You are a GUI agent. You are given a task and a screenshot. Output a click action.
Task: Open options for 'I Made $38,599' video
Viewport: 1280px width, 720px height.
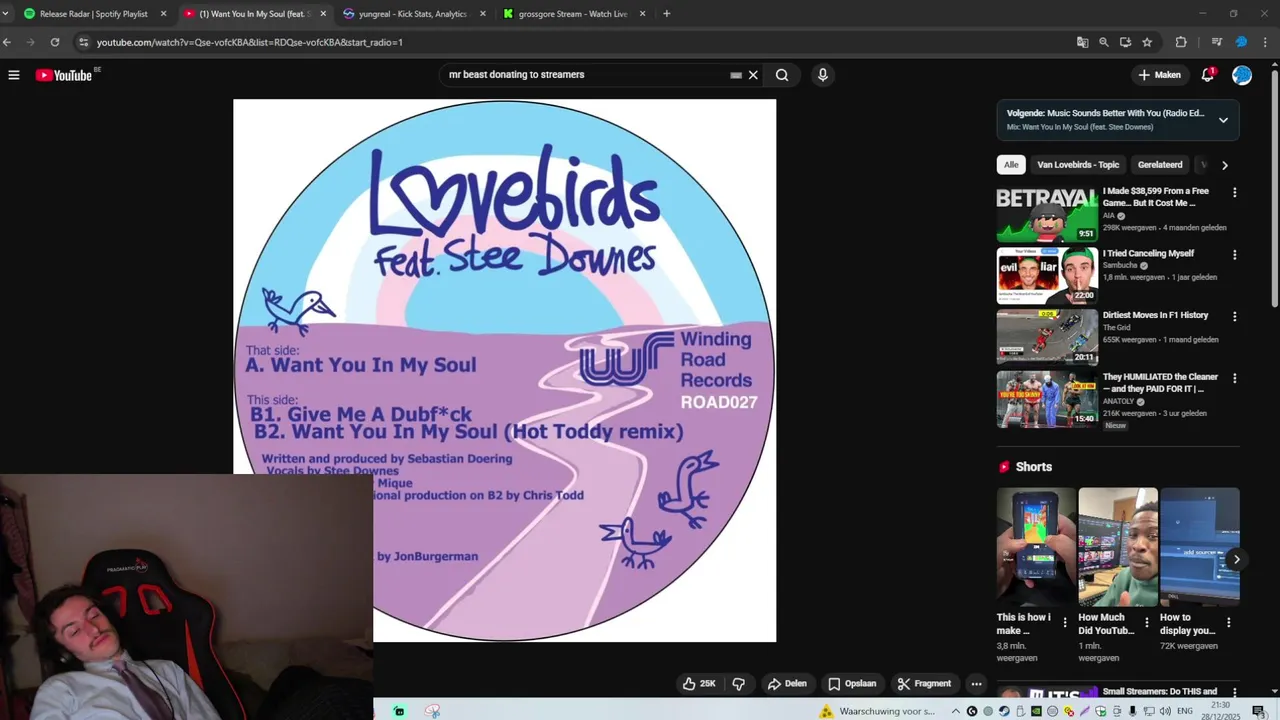click(1234, 192)
